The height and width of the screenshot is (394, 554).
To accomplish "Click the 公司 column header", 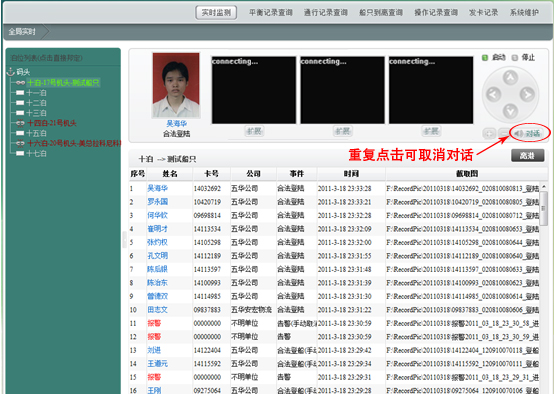I will [253, 174].
